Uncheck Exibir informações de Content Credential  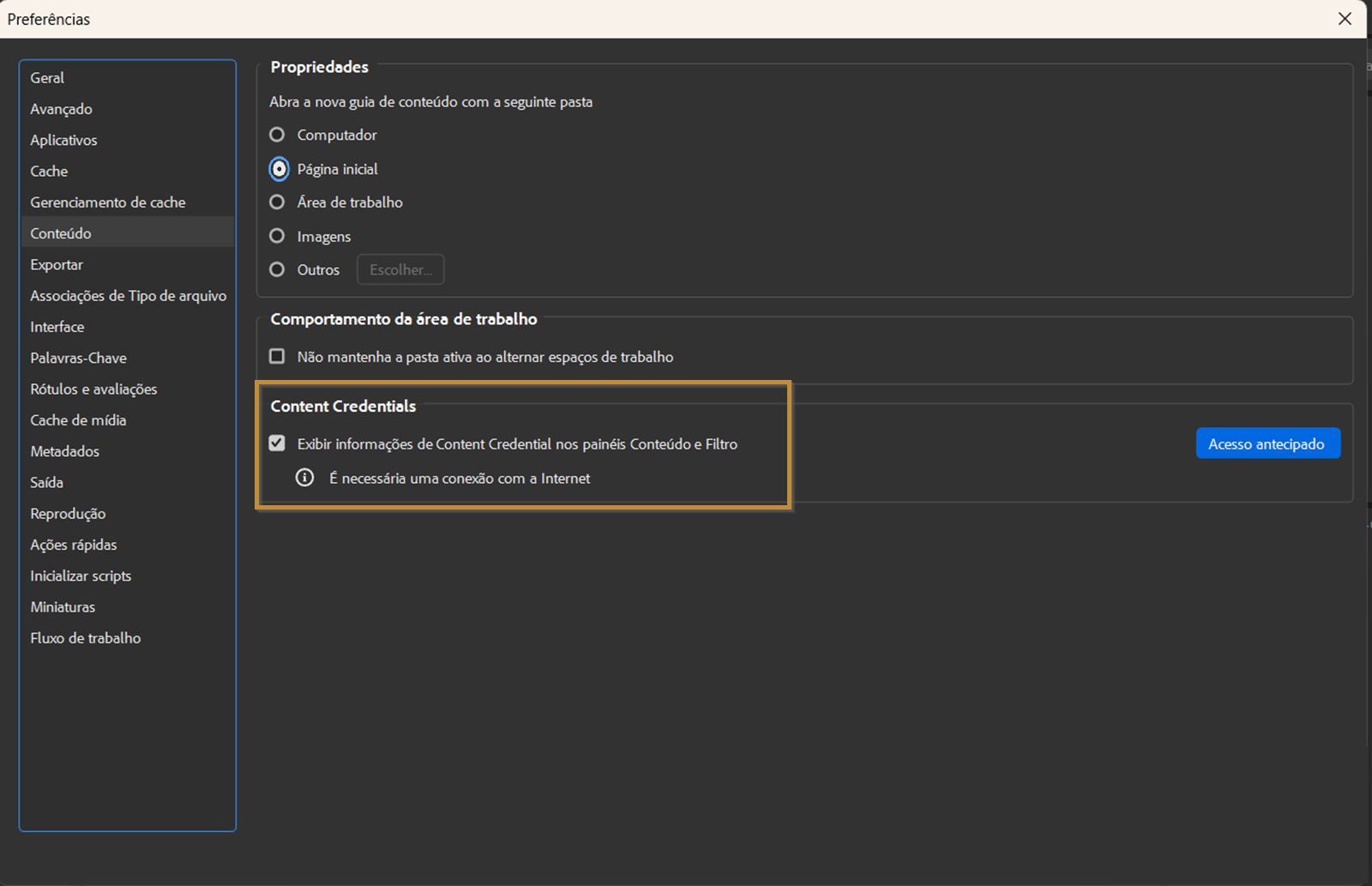pos(277,443)
